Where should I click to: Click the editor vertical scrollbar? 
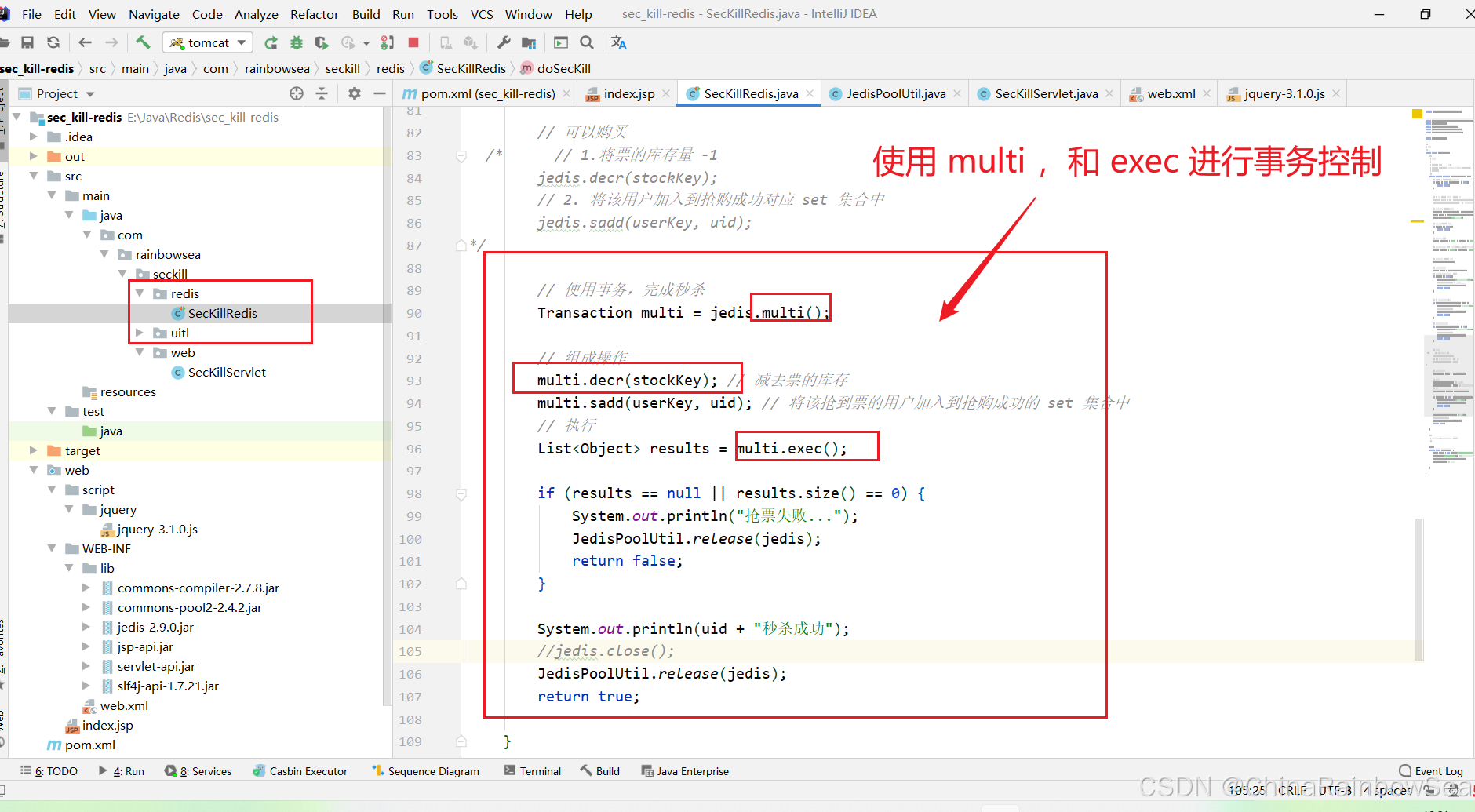pos(1419,588)
